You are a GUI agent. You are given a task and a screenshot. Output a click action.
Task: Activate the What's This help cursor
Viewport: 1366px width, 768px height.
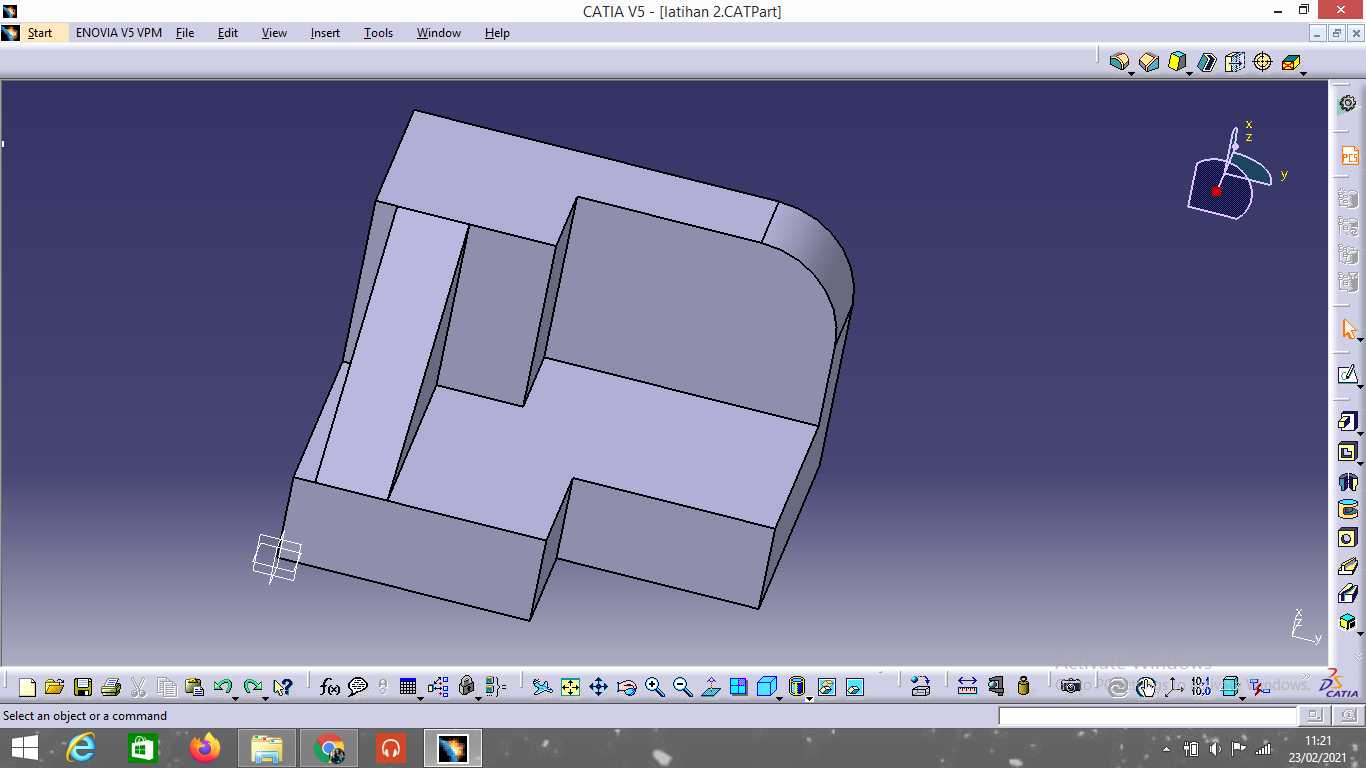point(283,687)
